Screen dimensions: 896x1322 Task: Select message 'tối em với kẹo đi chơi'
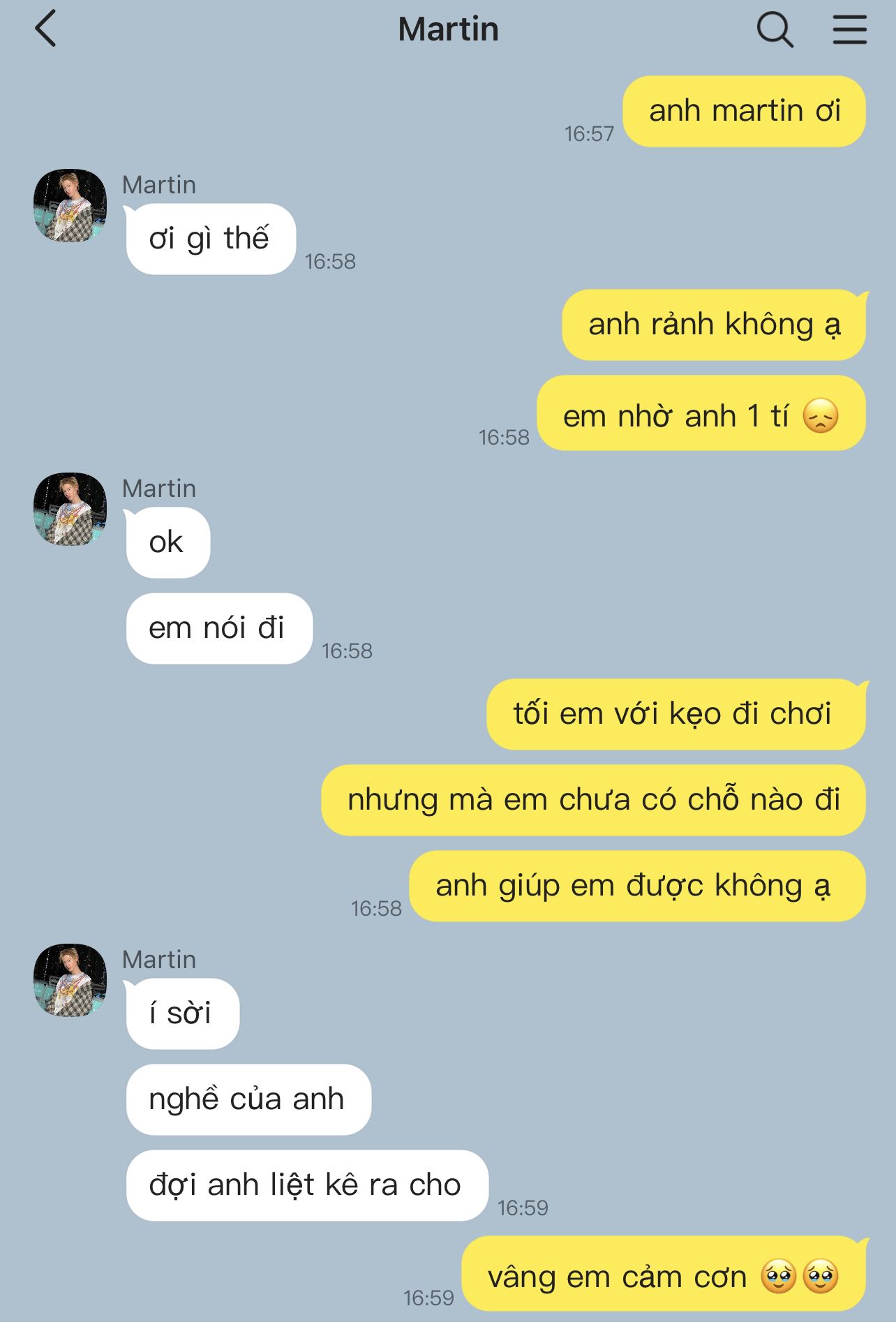point(676,714)
